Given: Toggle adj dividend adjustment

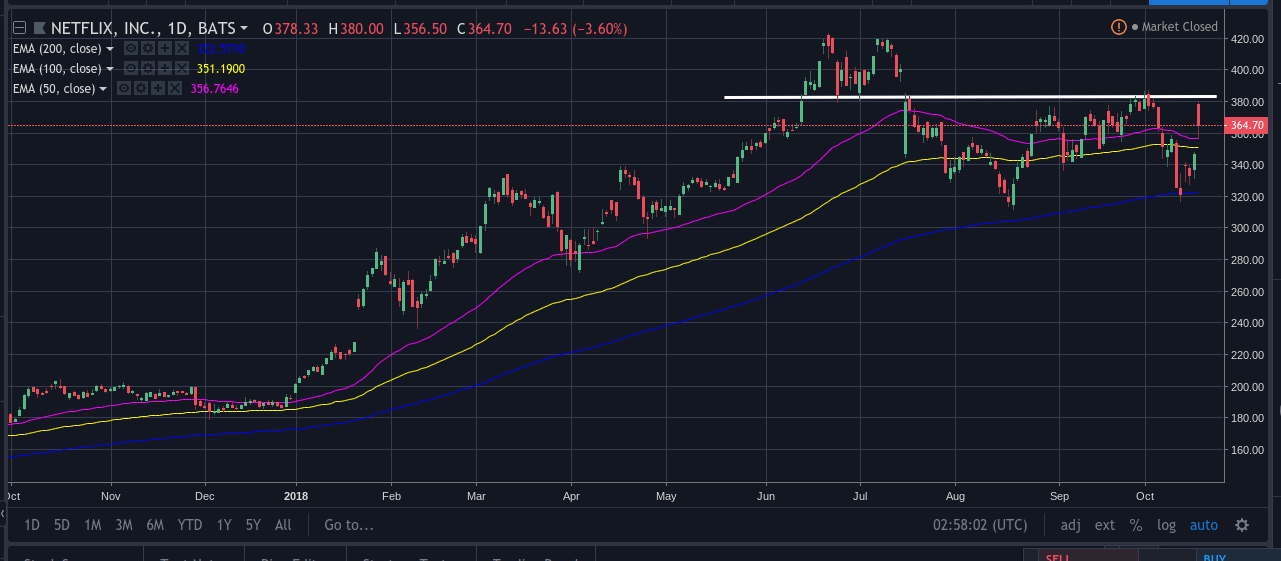Looking at the screenshot, I should coord(1071,525).
